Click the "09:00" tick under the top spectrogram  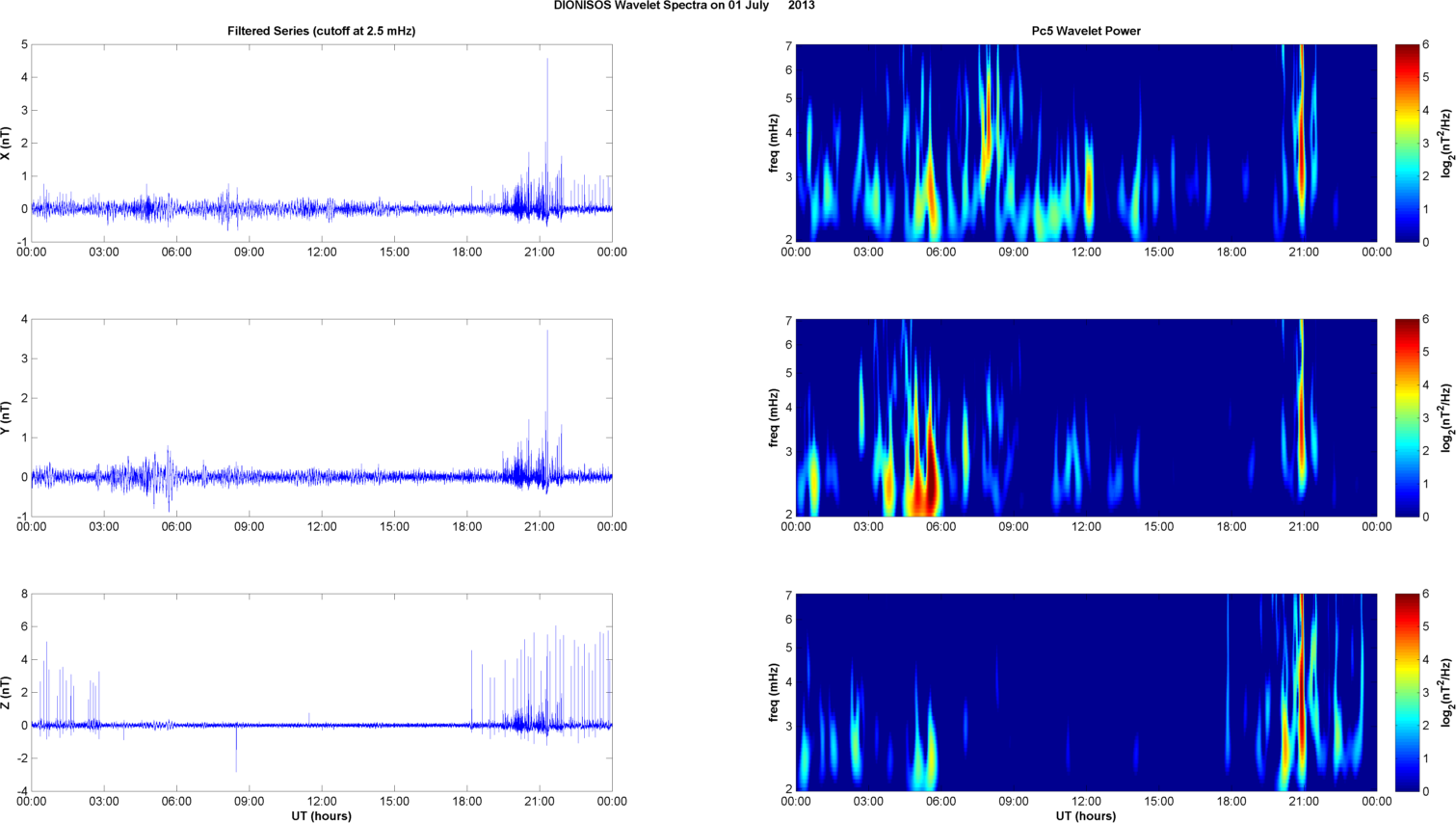point(1014,252)
